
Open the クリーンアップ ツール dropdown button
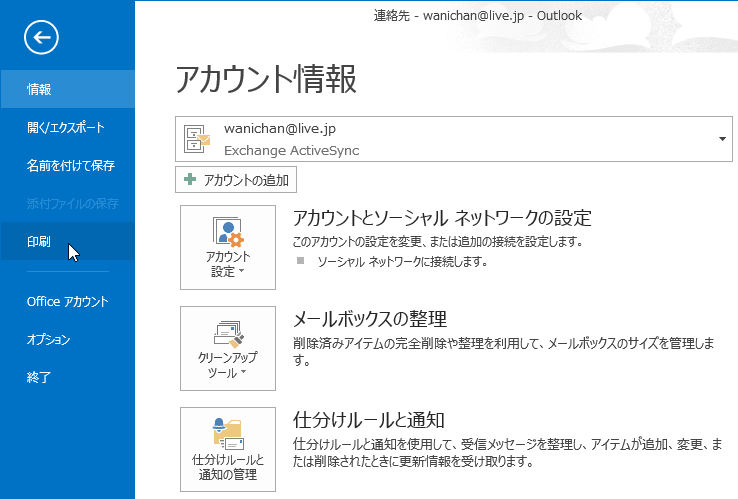pyautogui.click(x=228, y=348)
